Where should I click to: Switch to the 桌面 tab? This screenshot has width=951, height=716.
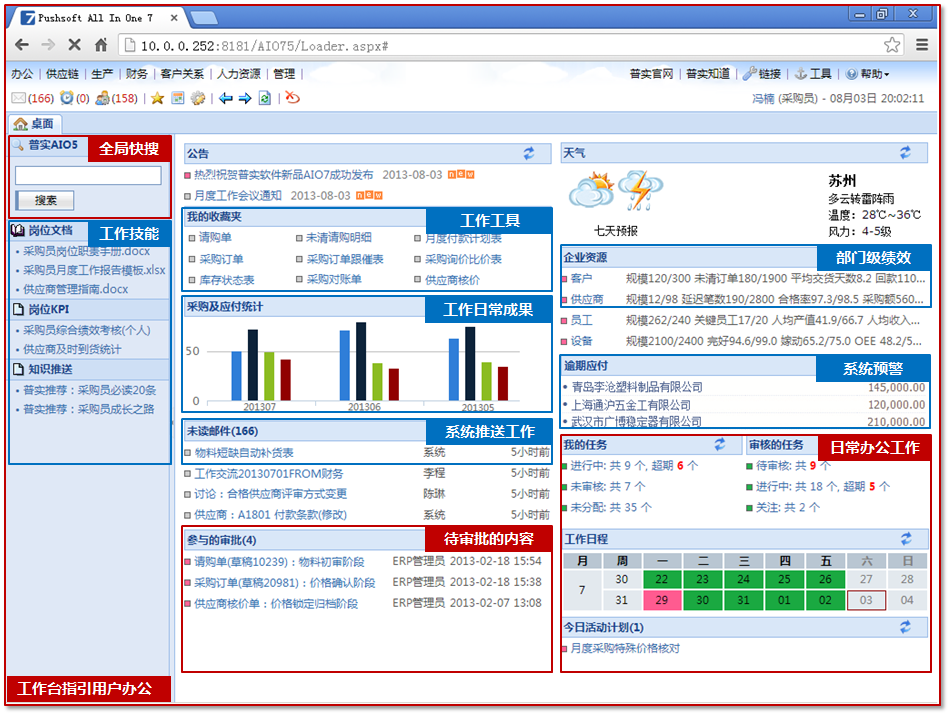coord(34,124)
